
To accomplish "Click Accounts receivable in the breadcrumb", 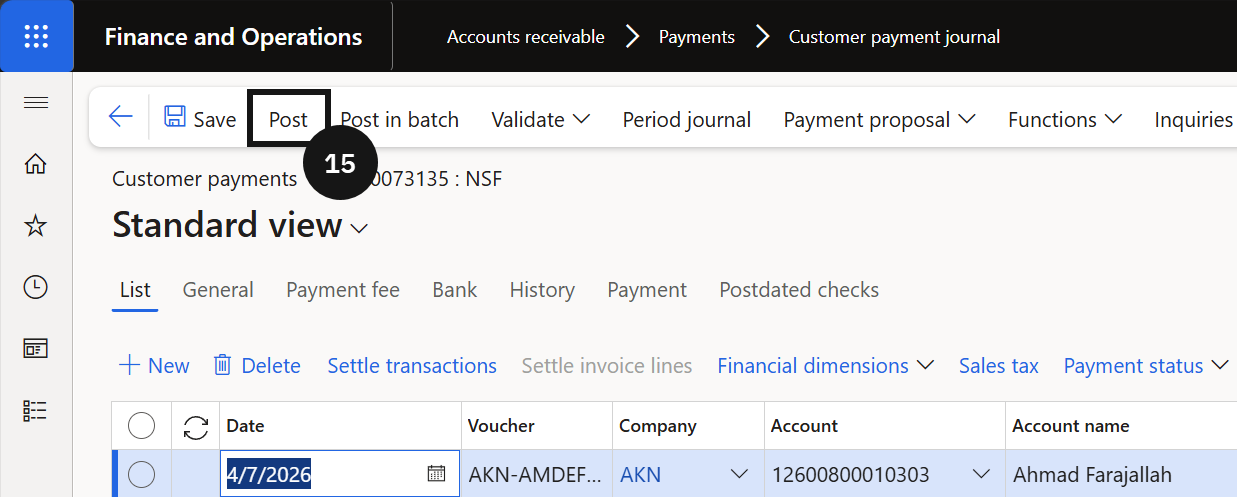I will click(526, 37).
